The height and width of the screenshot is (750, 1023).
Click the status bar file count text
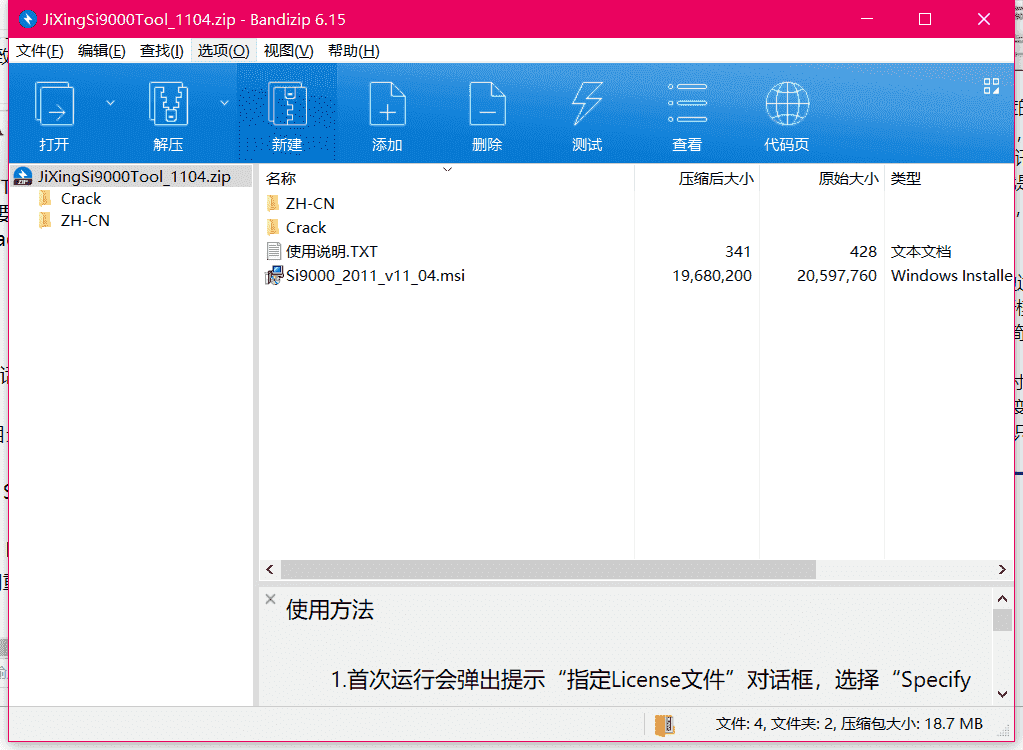(849, 724)
